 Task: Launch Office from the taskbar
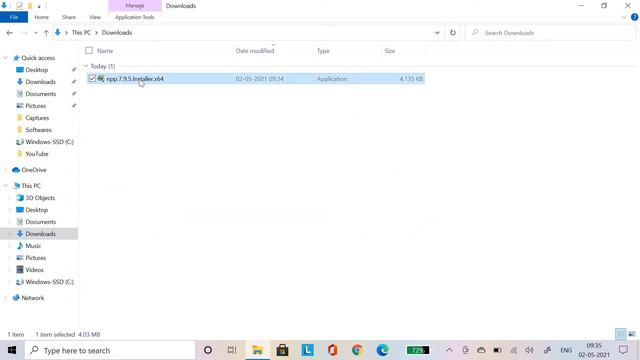click(332, 350)
